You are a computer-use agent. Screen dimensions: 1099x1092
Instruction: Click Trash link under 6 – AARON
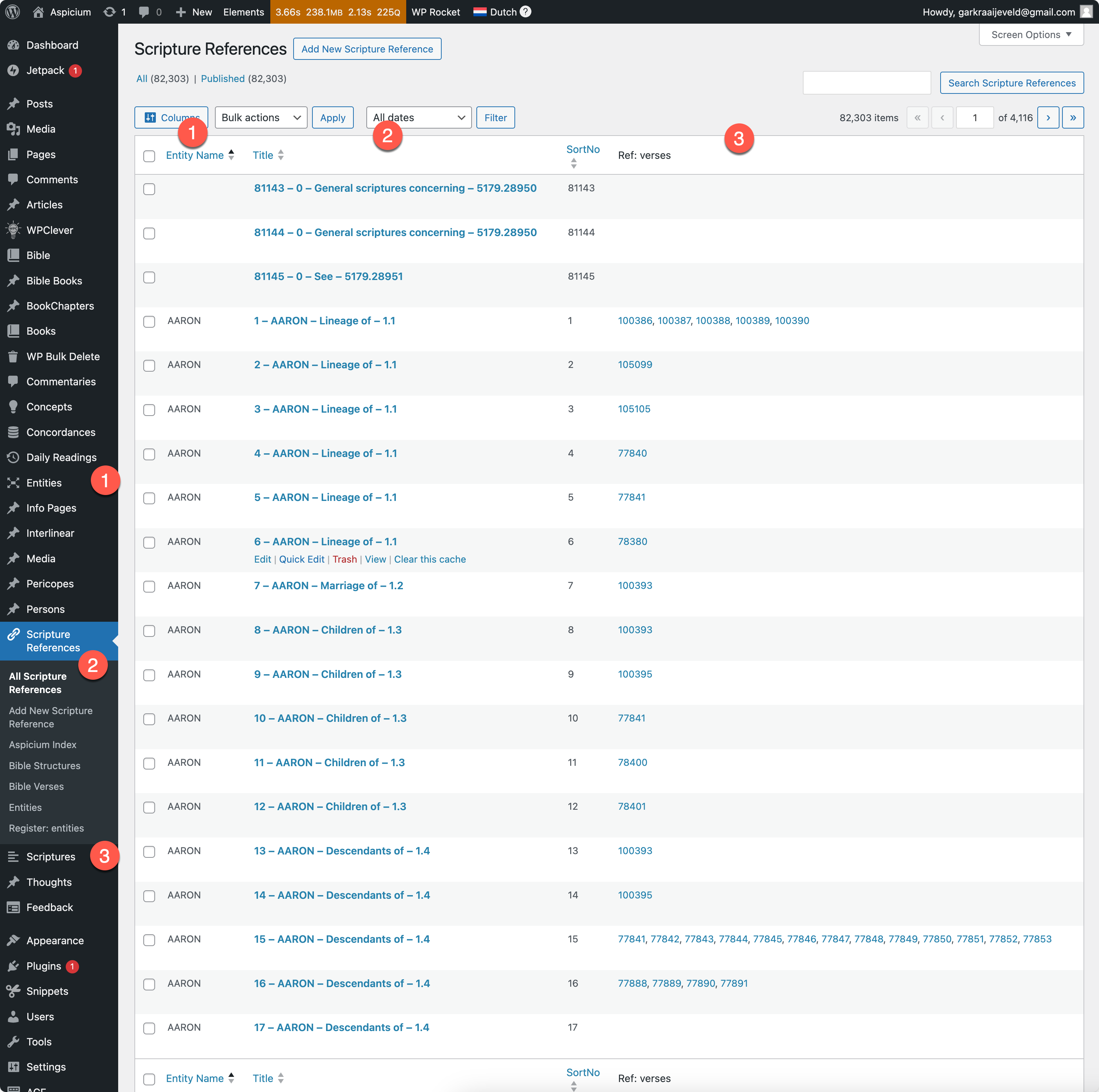[x=345, y=559]
